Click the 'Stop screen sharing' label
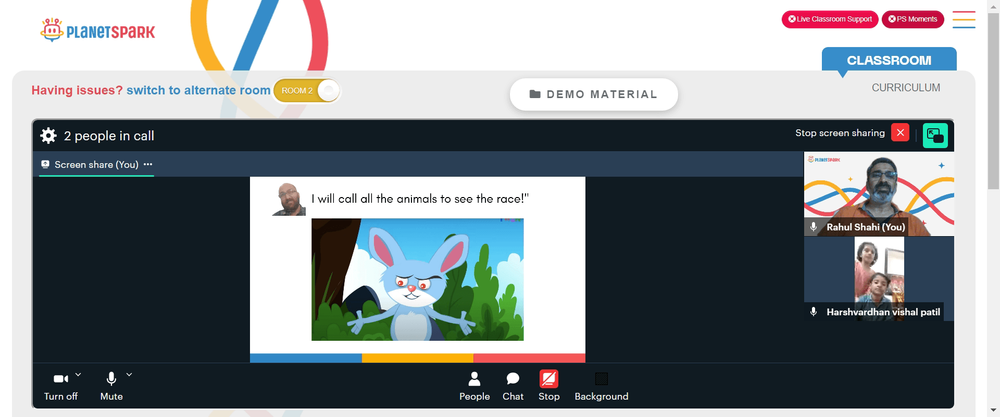This screenshot has width=1000, height=417. tap(839, 133)
